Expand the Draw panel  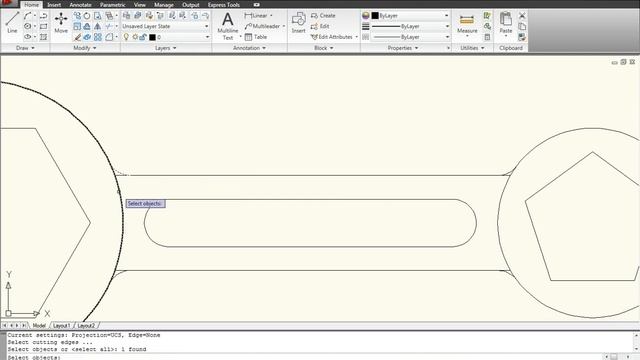pos(25,48)
